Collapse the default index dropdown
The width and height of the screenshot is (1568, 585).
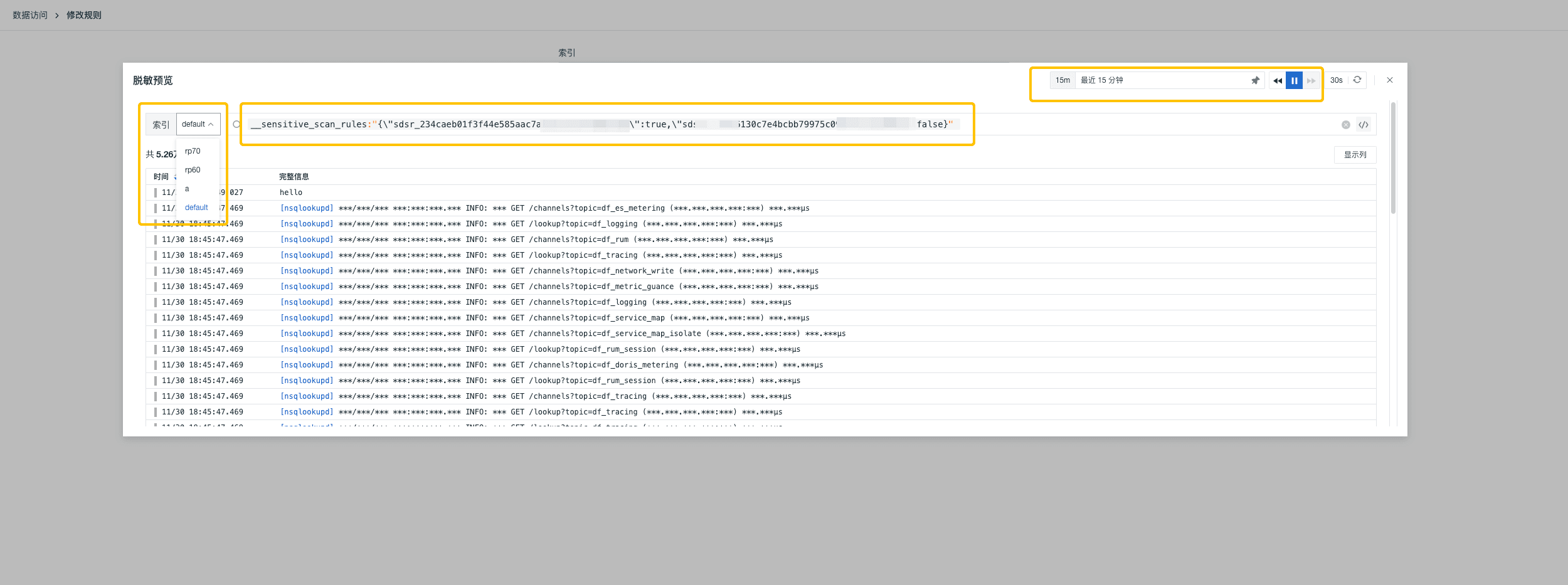pos(198,124)
